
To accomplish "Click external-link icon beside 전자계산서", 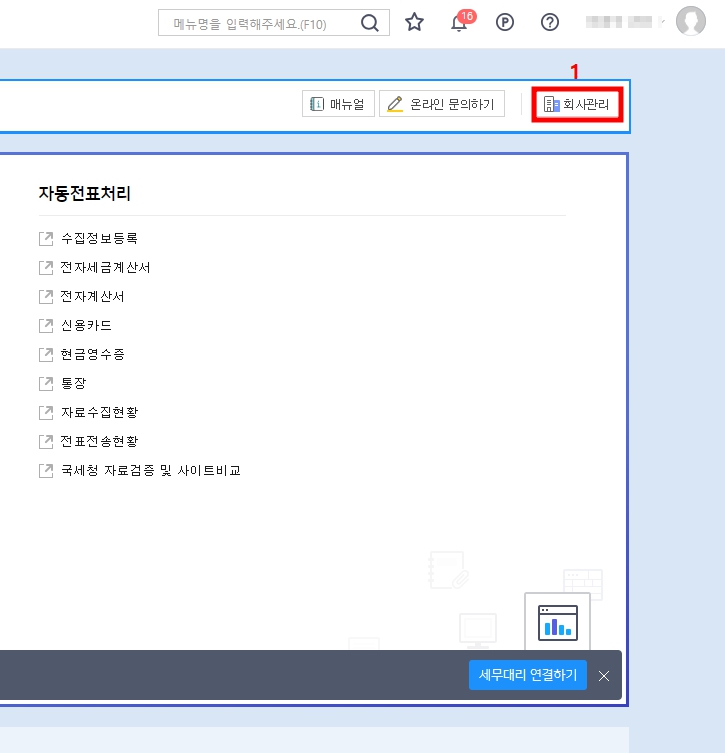I will click(x=46, y=297).
